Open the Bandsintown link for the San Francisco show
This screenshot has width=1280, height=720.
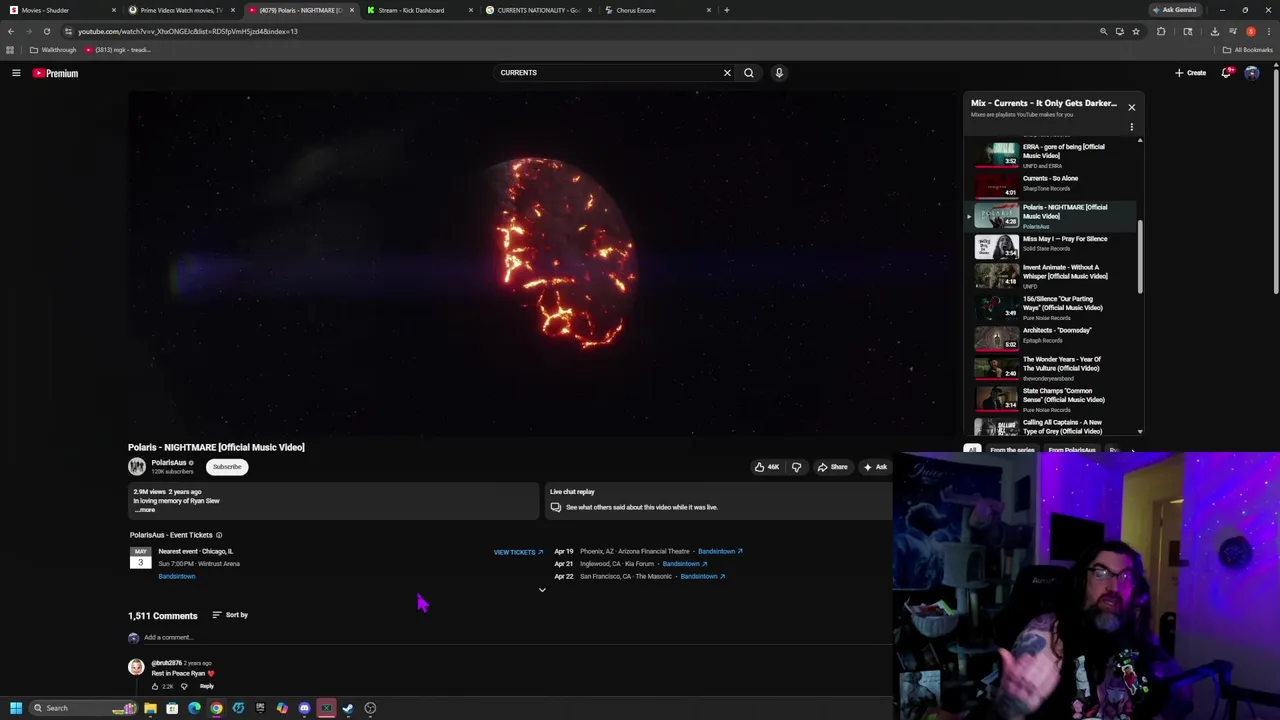[x=703, y=576]
